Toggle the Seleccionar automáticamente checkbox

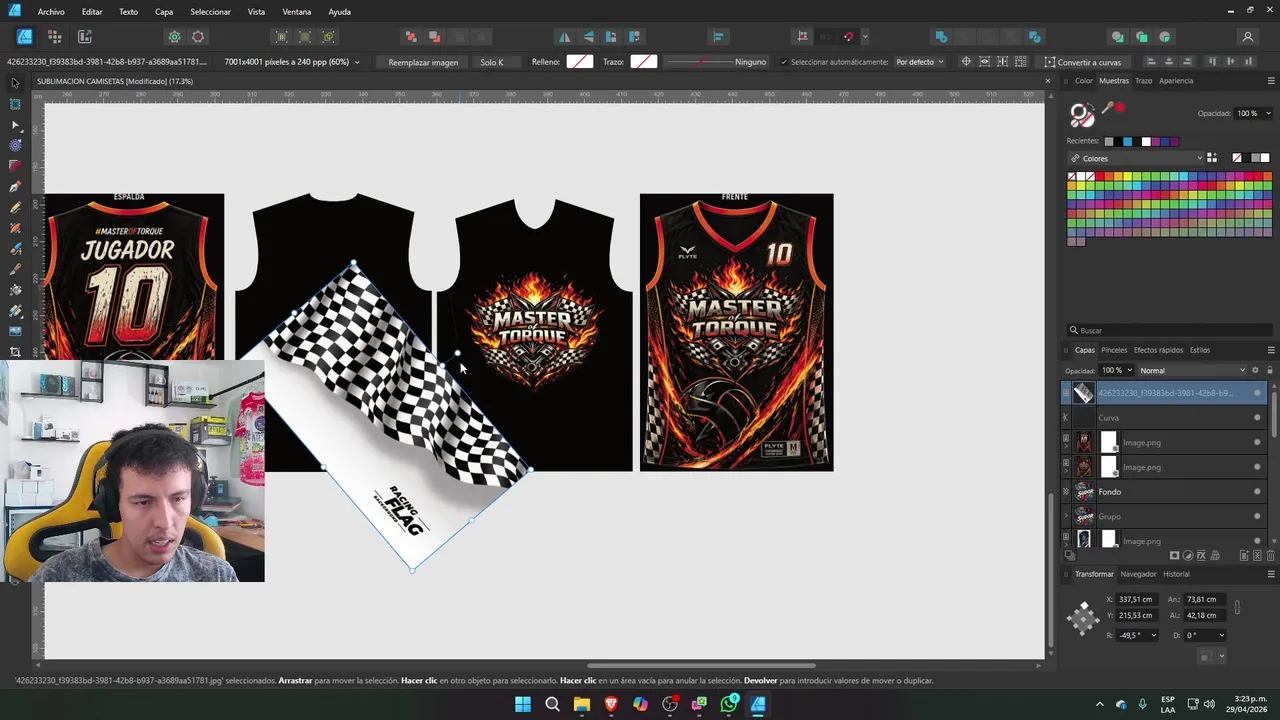[x=784, y=62]
